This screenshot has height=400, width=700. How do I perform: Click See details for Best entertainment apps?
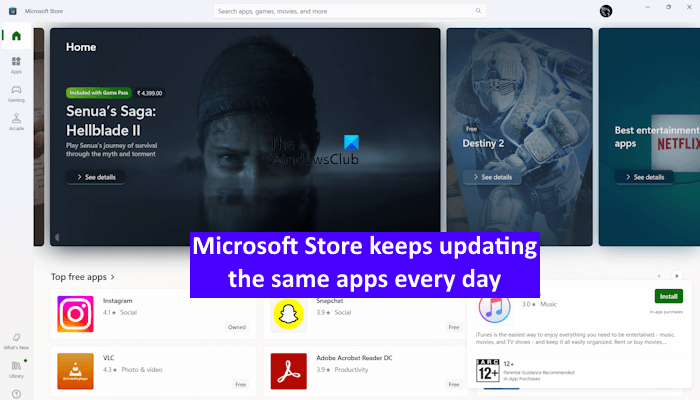645,177
